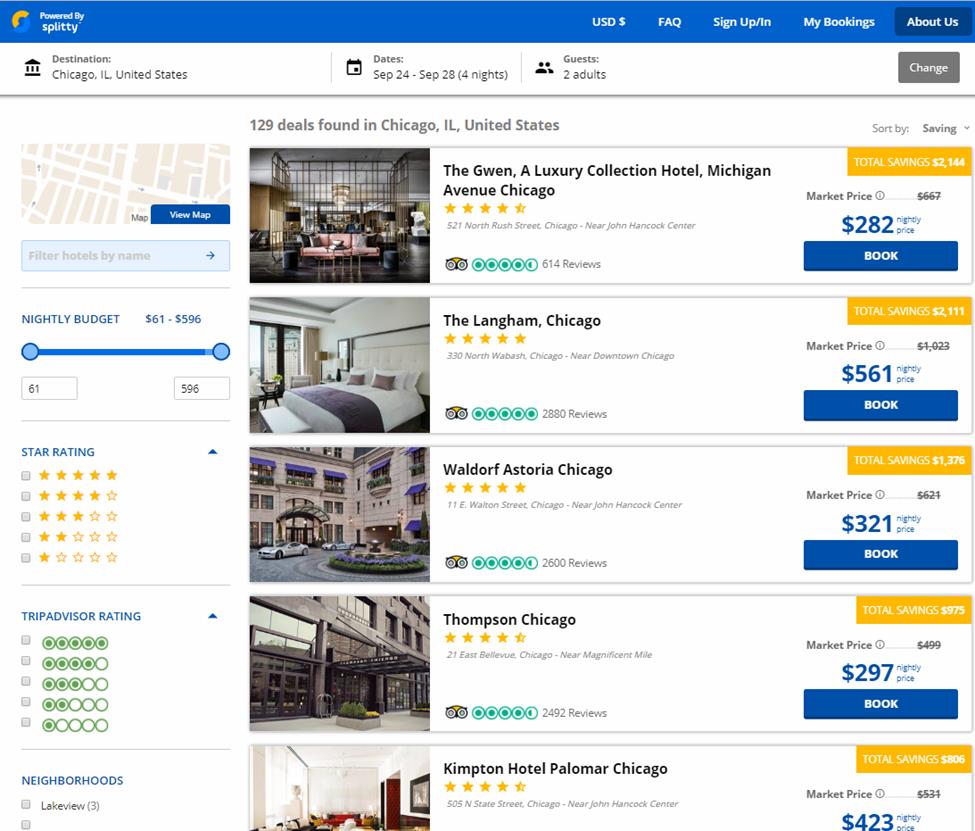This screenshot has height=831, width=975.
Task: Click TripAdvisor rating bubbles for Waldorf Astoria
Action: click(505, 563)
